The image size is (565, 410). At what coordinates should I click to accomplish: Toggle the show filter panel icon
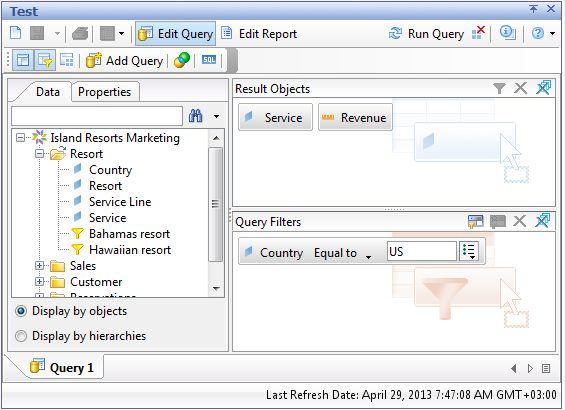coord(45,60)
